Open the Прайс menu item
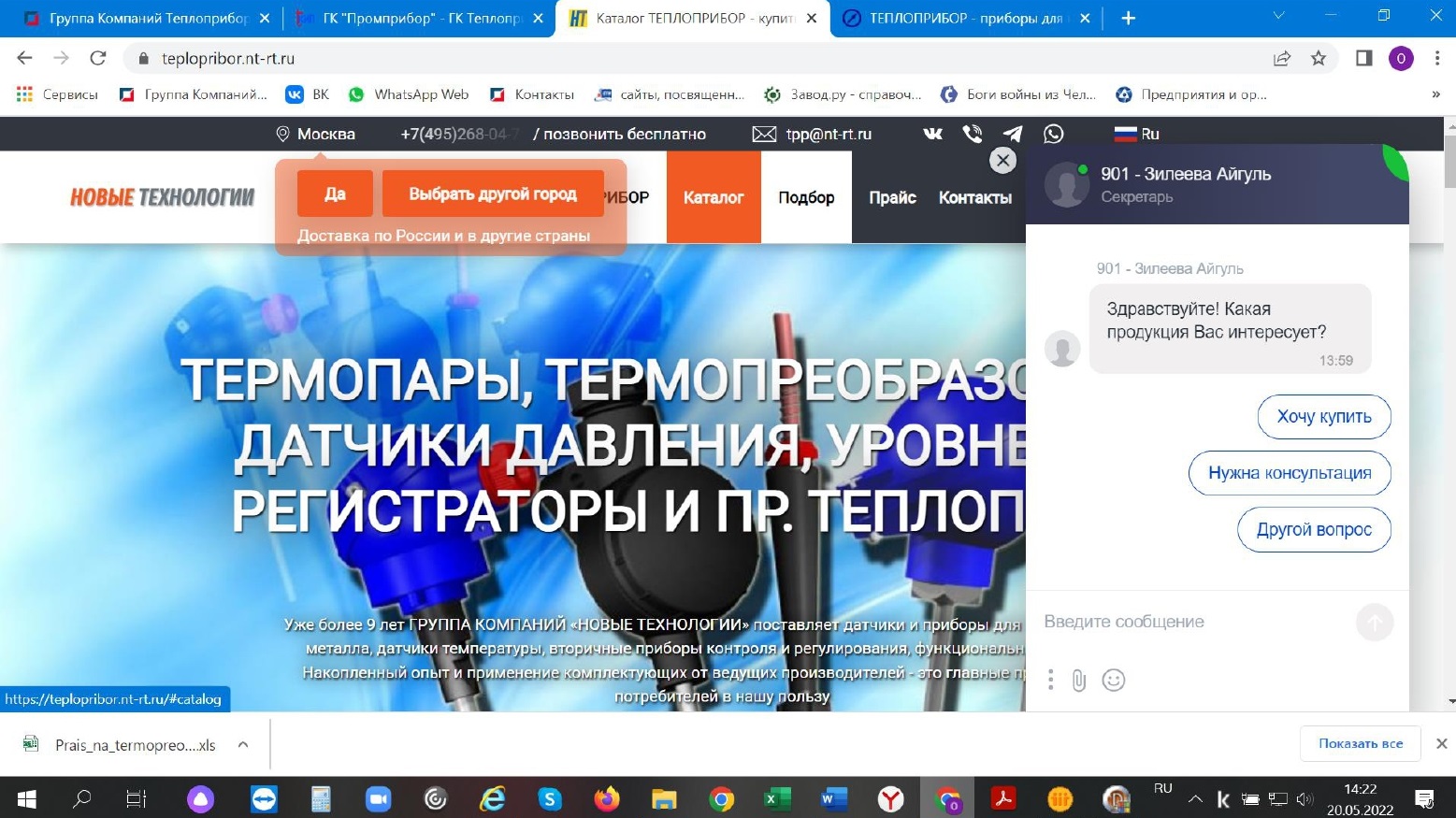1456x818 pixels. click(892, 197)
